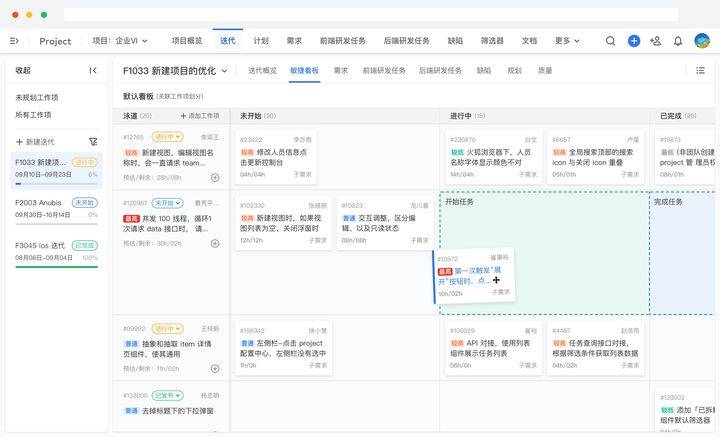Viewport: 720px width, 437px height.
Task: Open card #23422 修改人员信息
Action: [x=276, y=157]
